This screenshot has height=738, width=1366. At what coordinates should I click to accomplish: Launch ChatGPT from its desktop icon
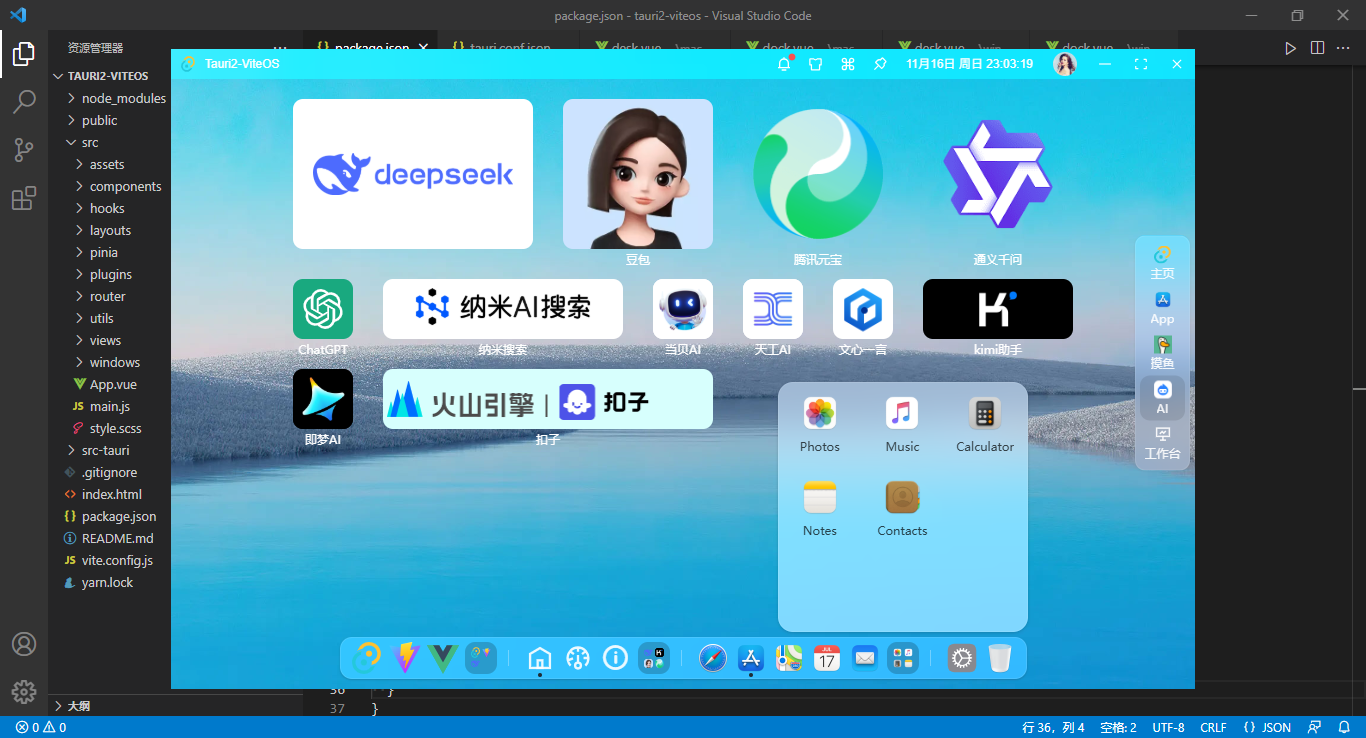(x=322, y=308)
